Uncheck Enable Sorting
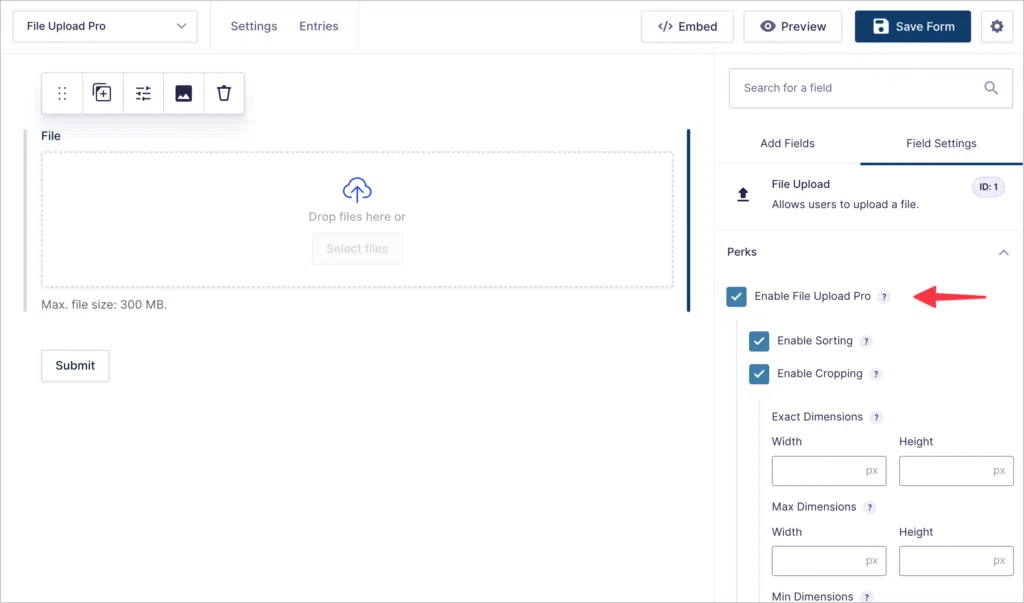 click(759, 341)
